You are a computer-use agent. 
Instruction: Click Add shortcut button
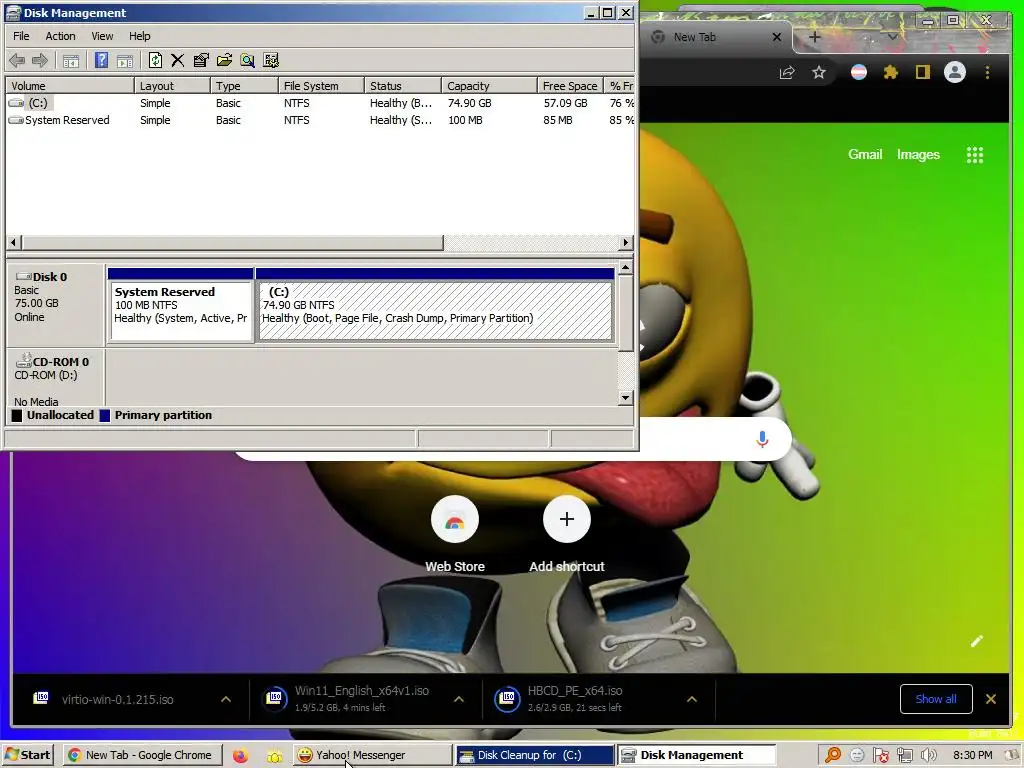(x=566, y=535)
